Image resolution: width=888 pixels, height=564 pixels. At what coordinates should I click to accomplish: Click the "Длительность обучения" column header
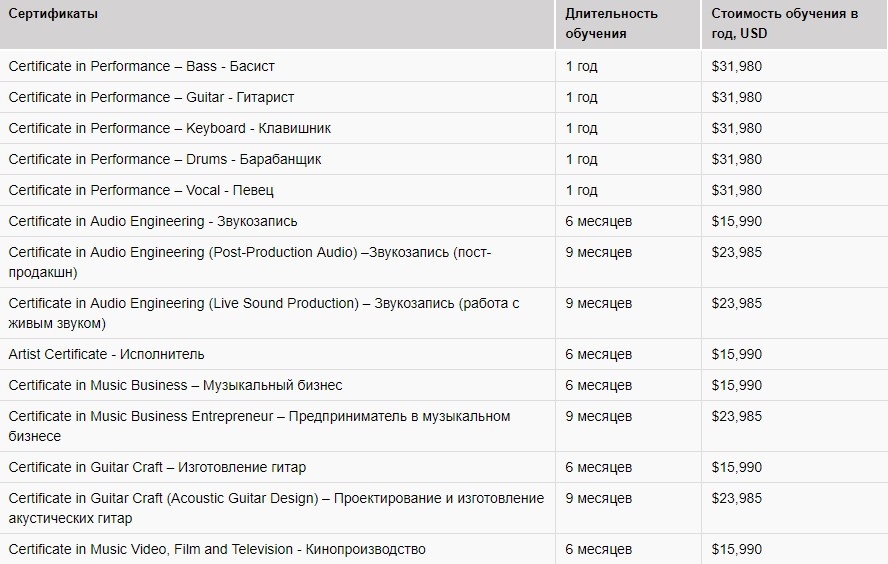click(611, 23)
